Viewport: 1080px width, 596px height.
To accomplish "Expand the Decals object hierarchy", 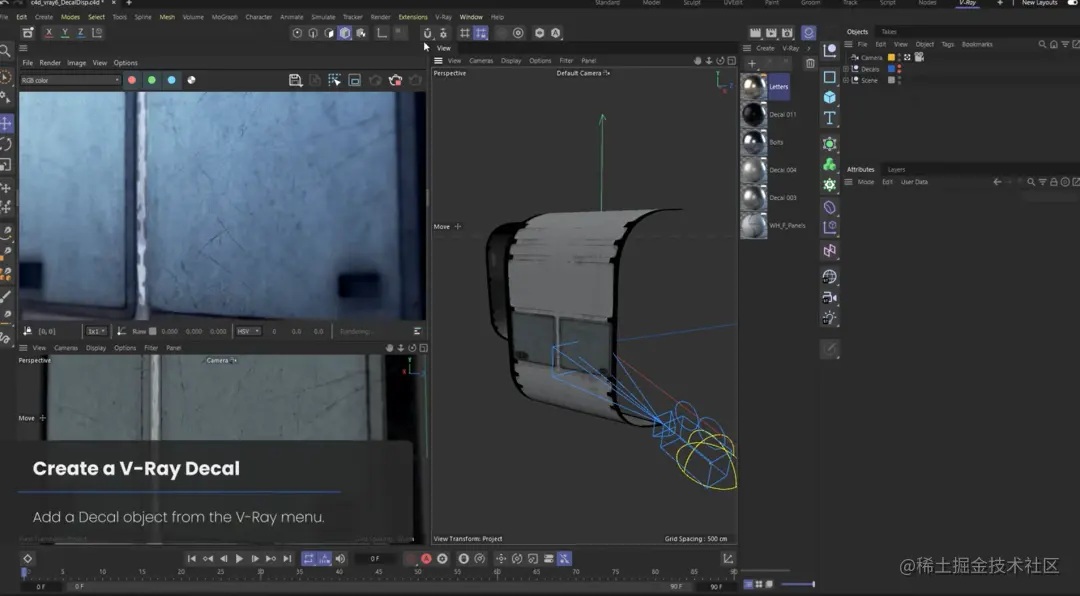I will coord(845,69).
